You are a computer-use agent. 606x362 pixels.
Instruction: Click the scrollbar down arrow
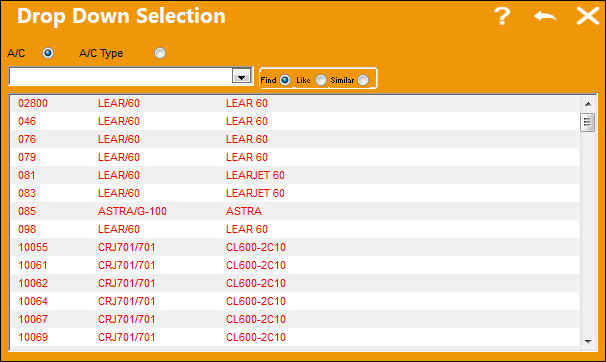pyautogui.click(x=588, y=341)
